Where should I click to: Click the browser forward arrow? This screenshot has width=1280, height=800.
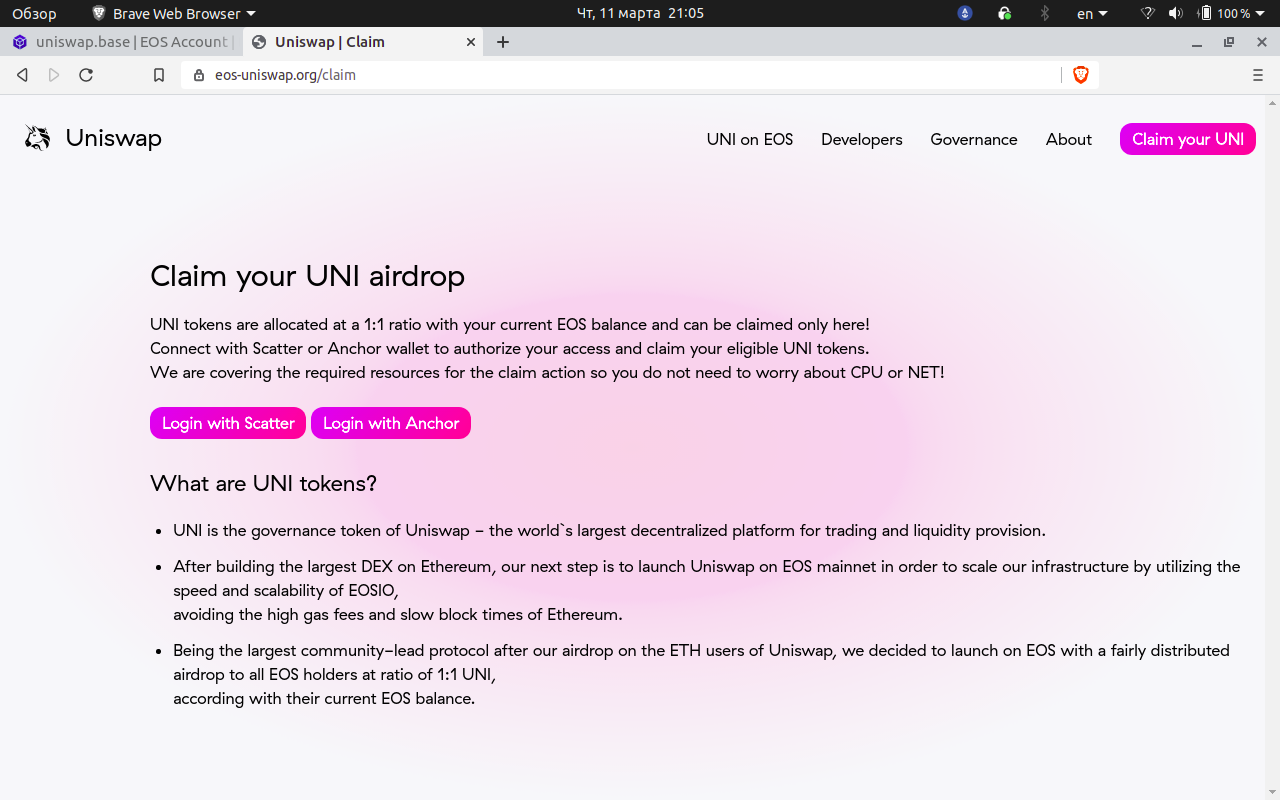(x=54, y=75)
